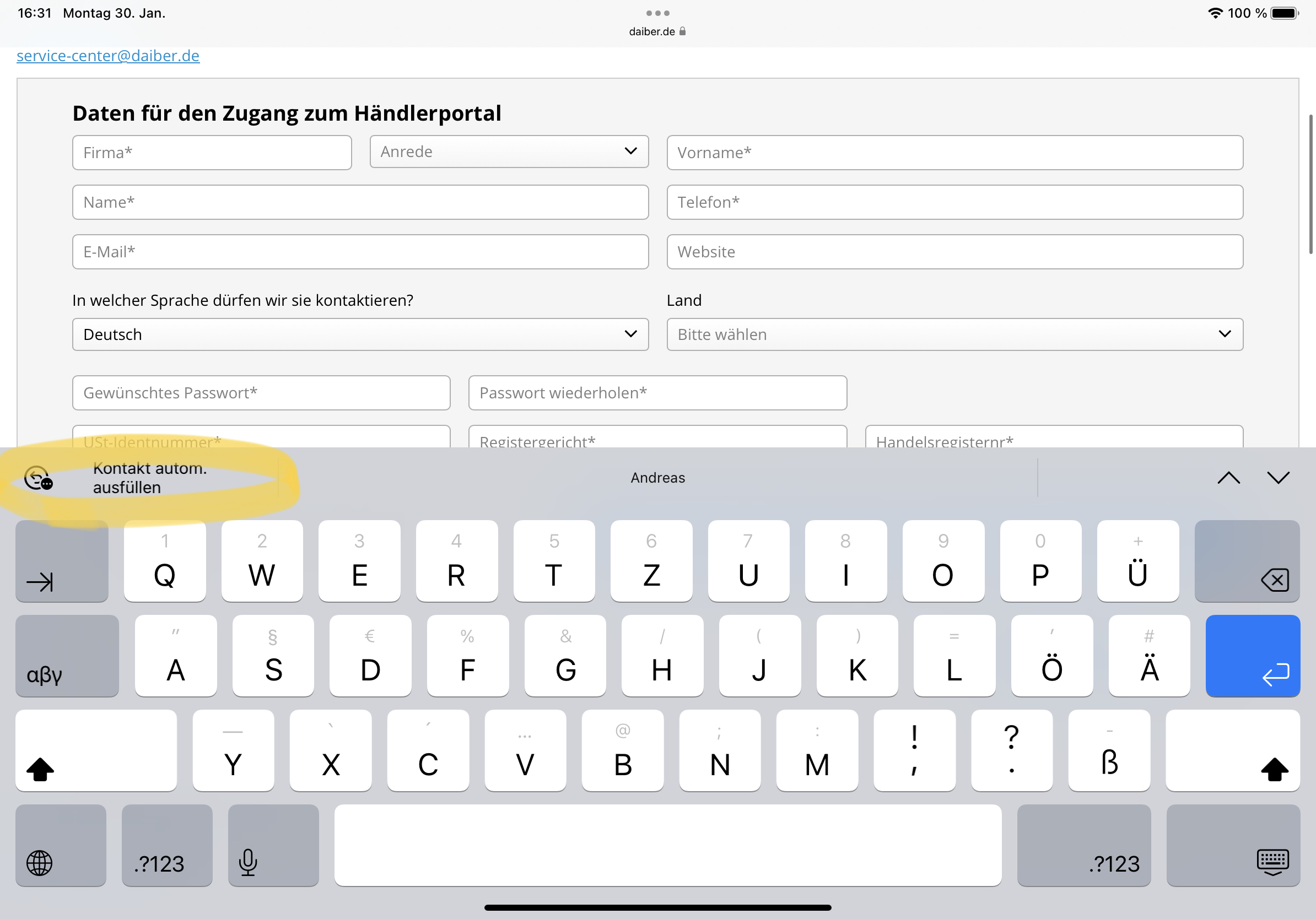Tap the left .?123 symbols key
The image size is (1316, 919).
[167, 845]
